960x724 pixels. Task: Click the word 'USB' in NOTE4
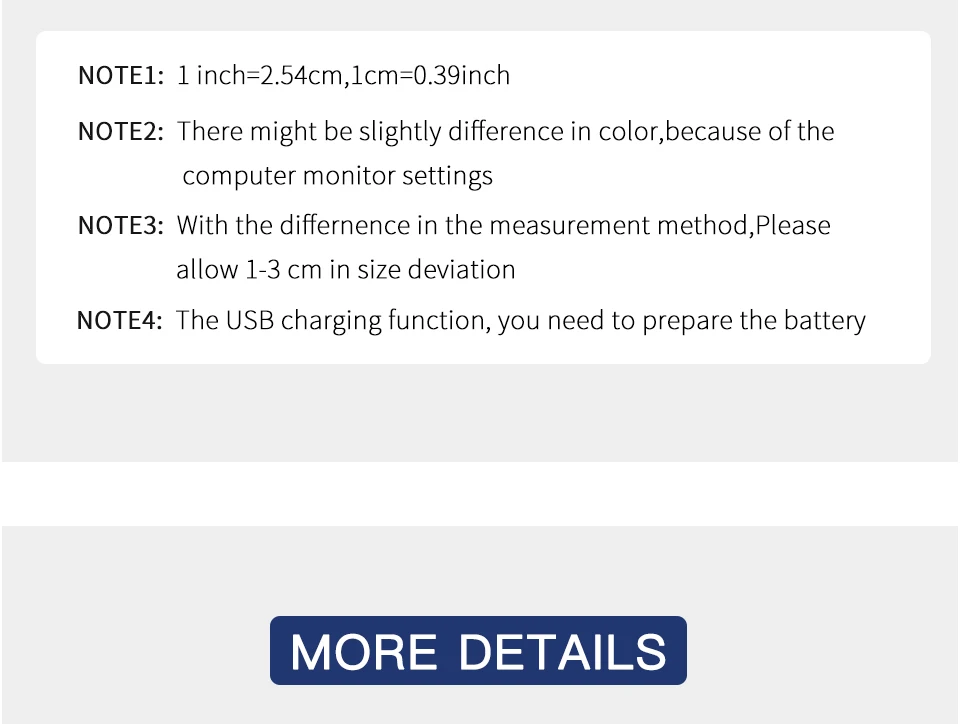click(x=250, y=321)
